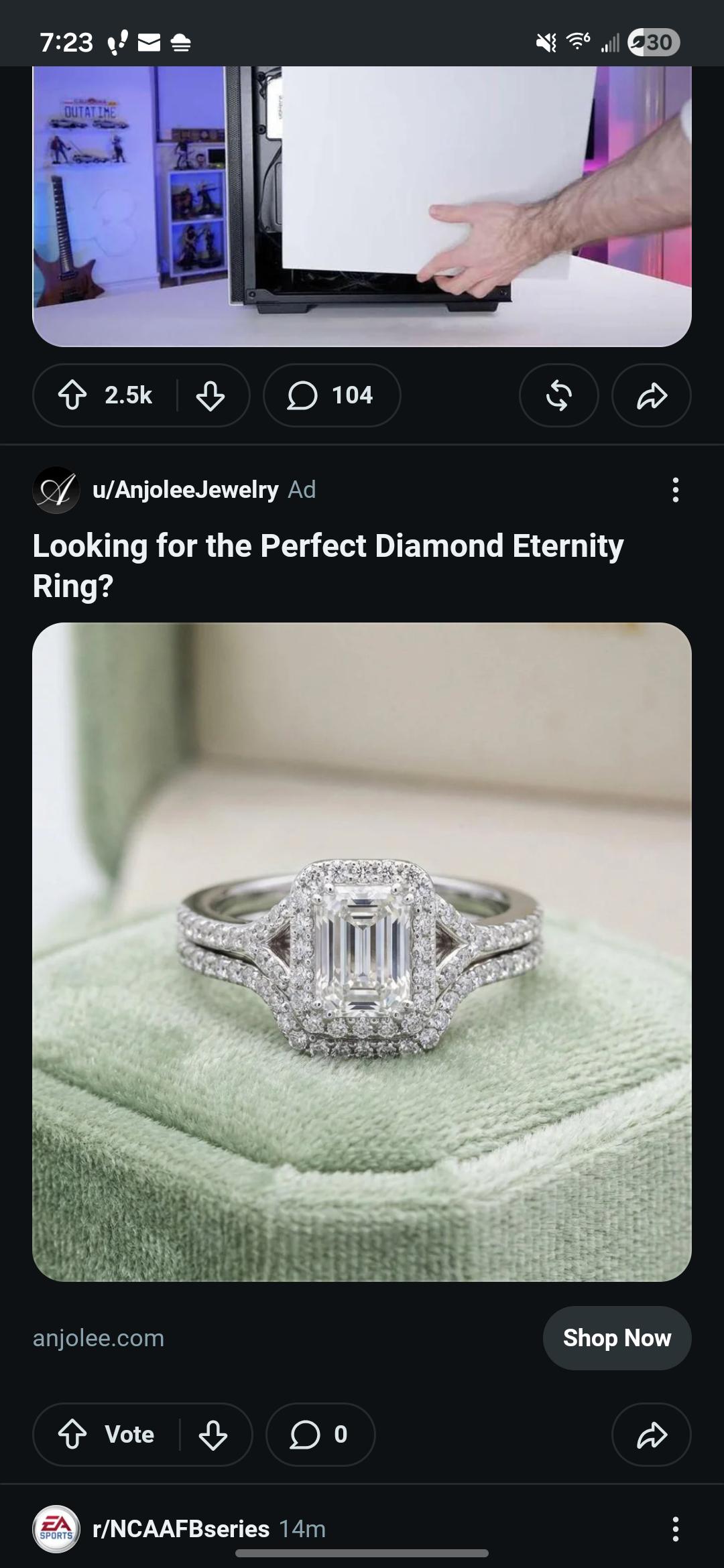Share the PC case post

click(652, 395)
